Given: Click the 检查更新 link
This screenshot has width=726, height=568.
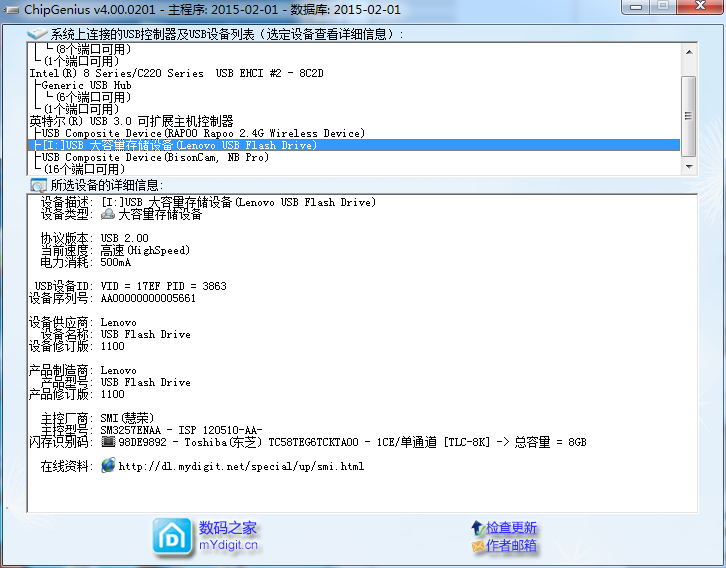Looking at the screenshot, I should tap(511, 527).
